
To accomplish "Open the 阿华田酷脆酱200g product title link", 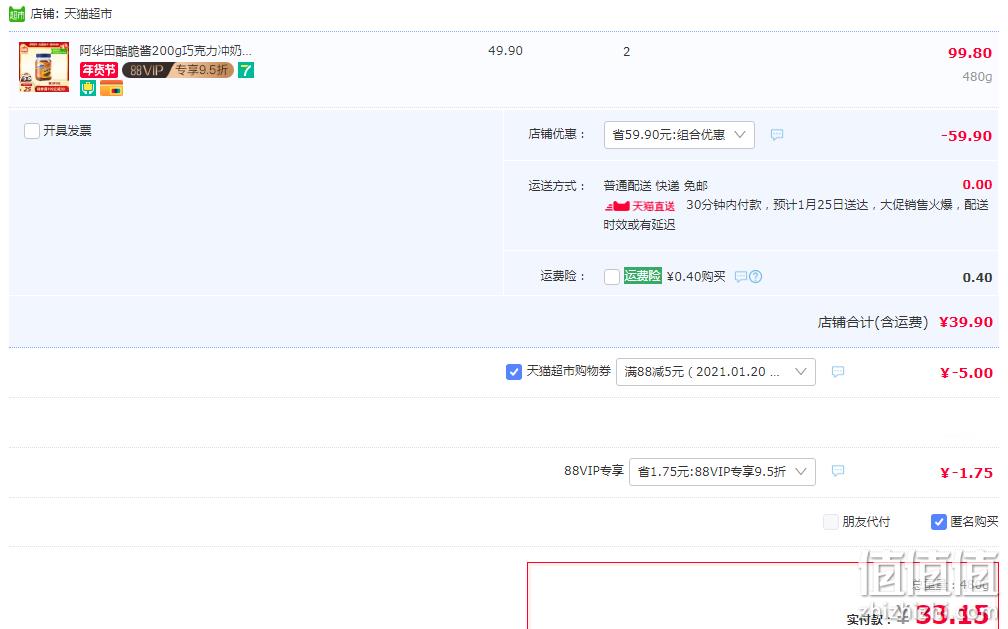I will pyautogui.click(x=165, y=50).
